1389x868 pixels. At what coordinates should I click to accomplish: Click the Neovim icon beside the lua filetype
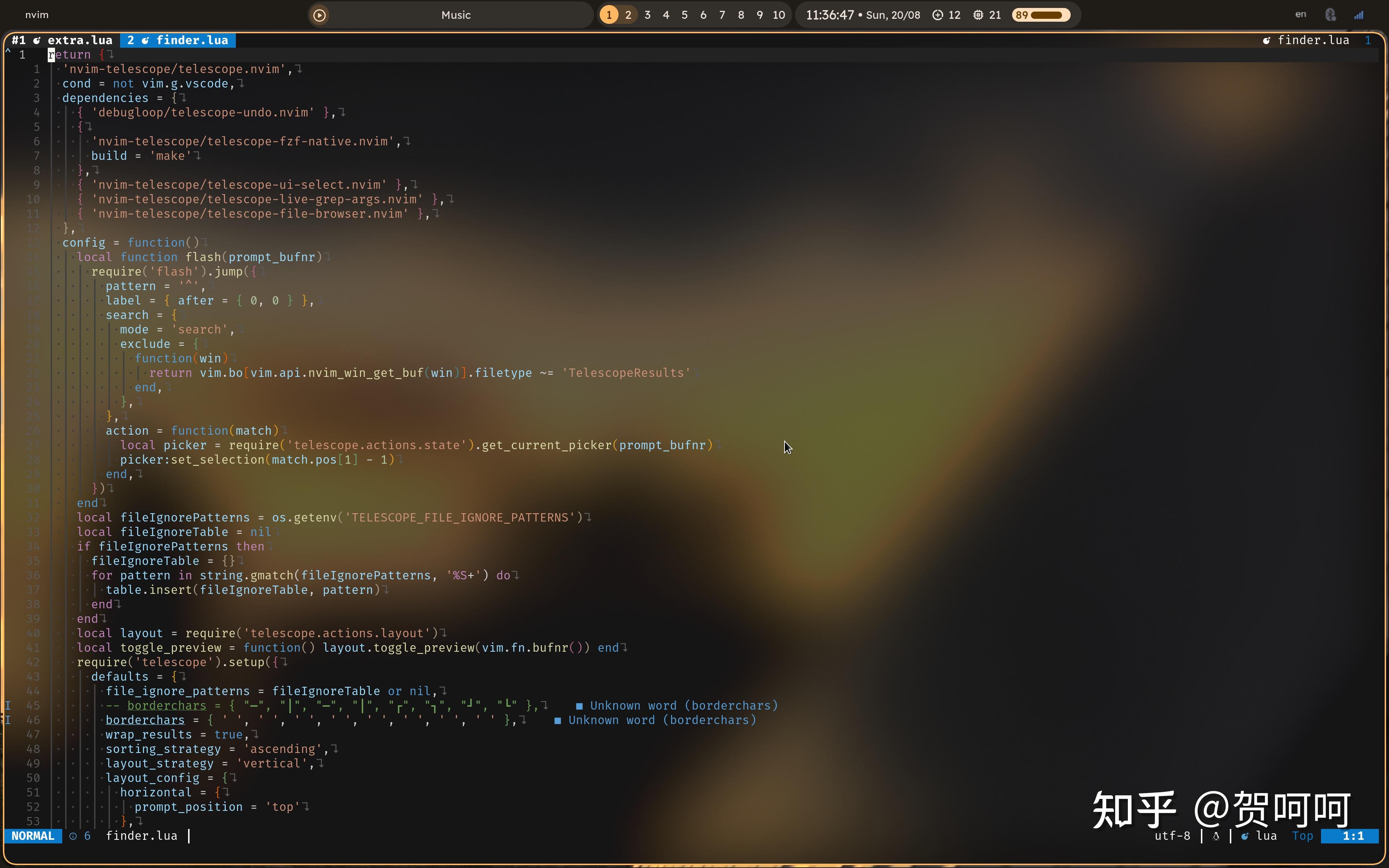1244,837
